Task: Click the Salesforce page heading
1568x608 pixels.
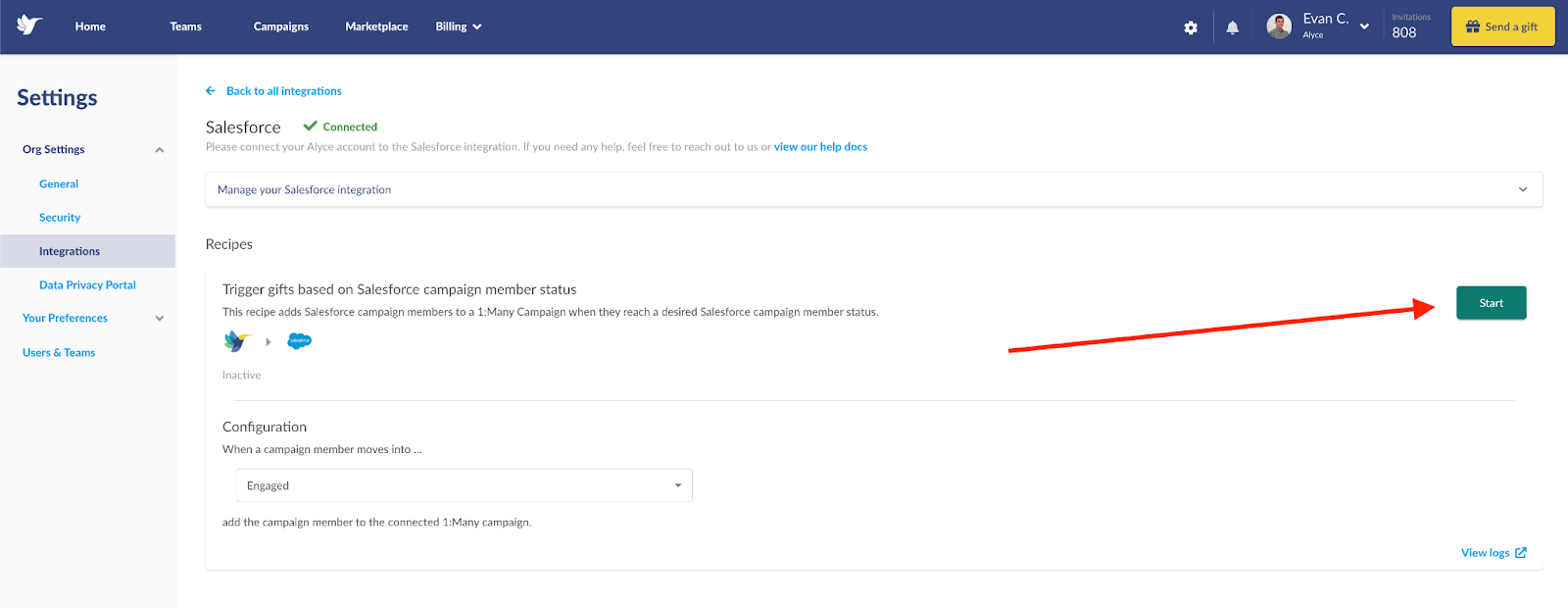Action: pos(243,127)
